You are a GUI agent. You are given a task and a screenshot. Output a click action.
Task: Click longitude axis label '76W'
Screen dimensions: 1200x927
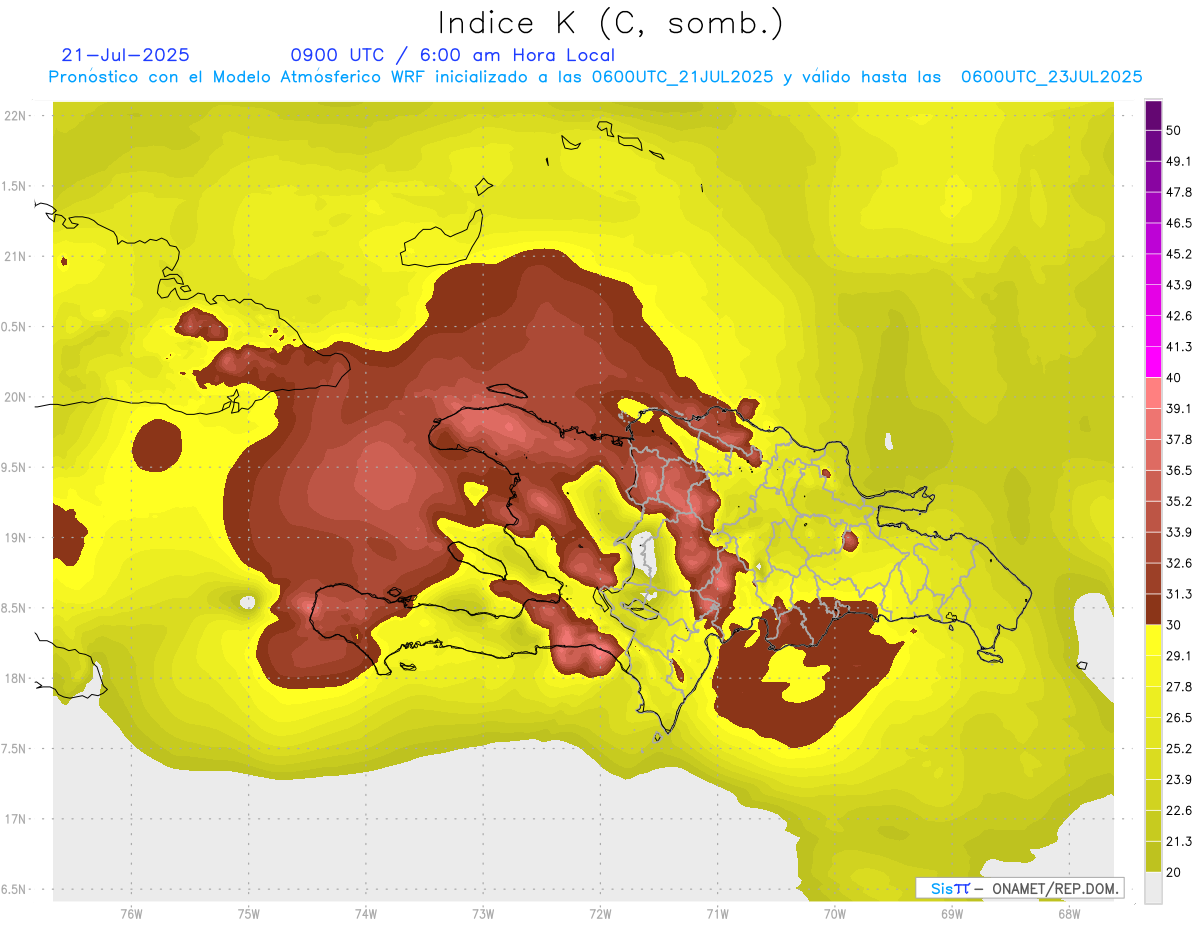pos(131,914)
